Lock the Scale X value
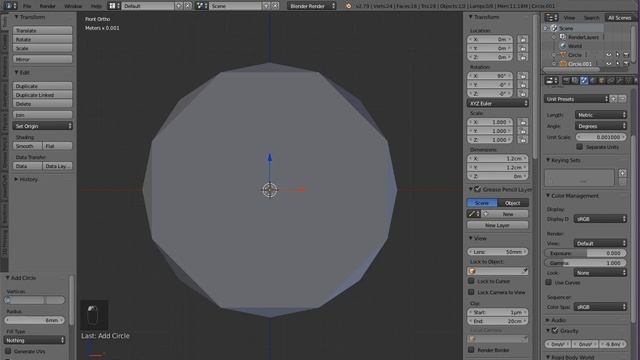The image size is (640, 360). [x=522, y=122]
